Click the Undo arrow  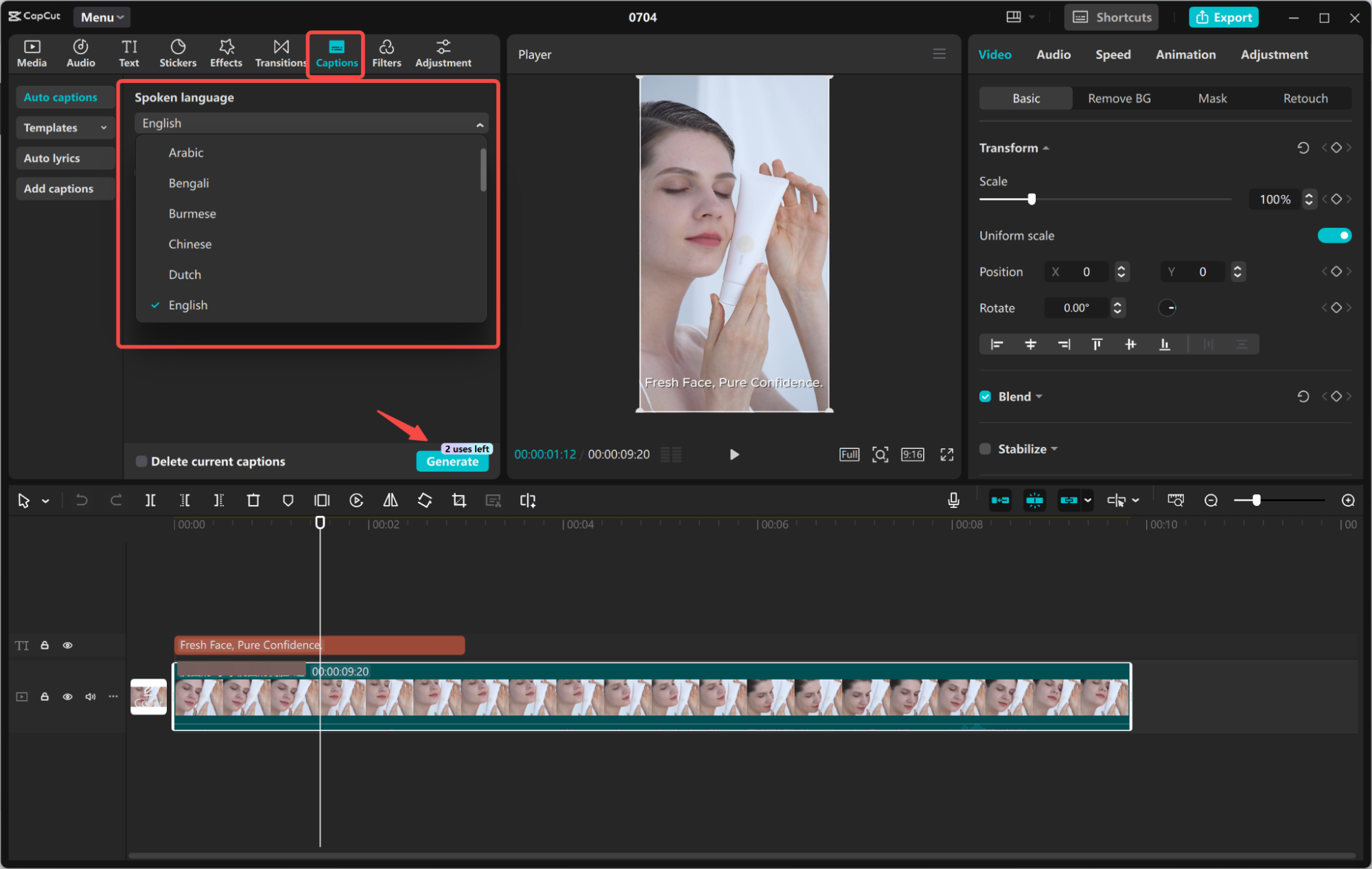pyautogui.click(x=82, y=500)
